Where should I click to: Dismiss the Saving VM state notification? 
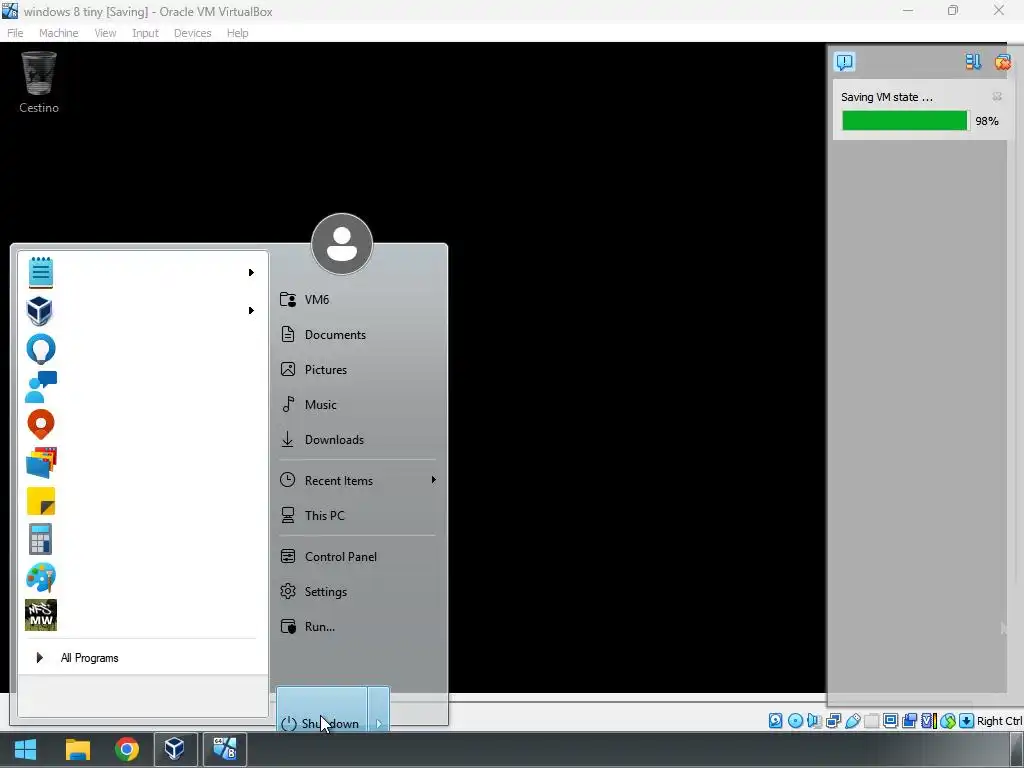click(x=997, y=97)
